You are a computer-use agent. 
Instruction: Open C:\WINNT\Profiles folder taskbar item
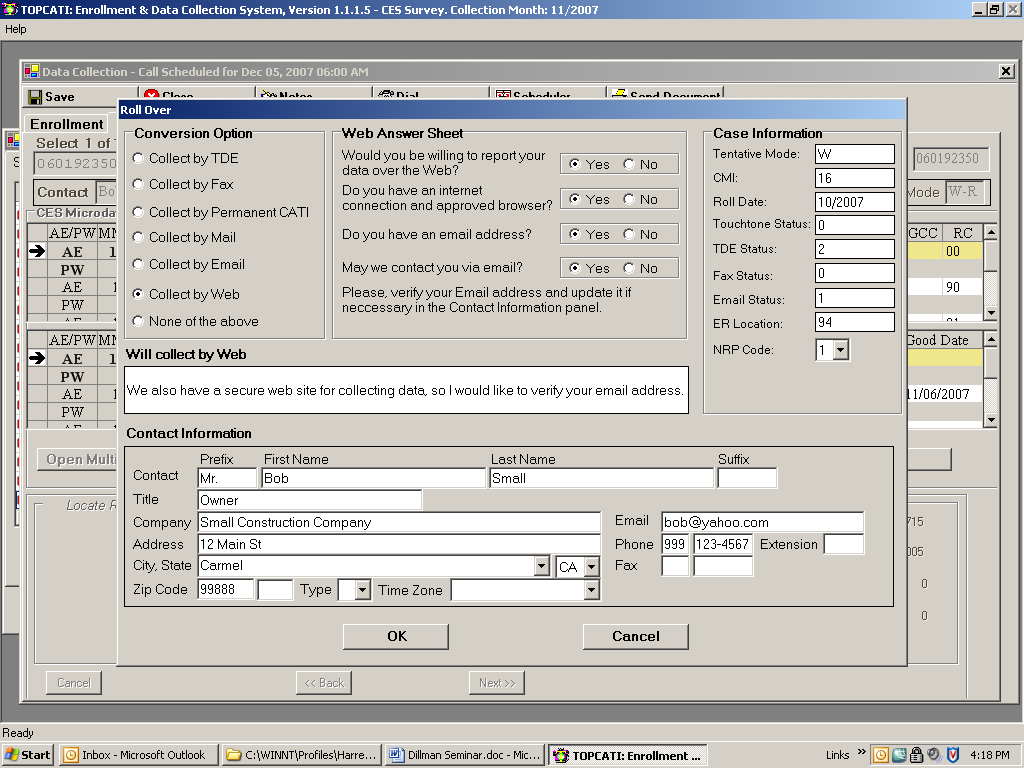[x=301, y=755]
